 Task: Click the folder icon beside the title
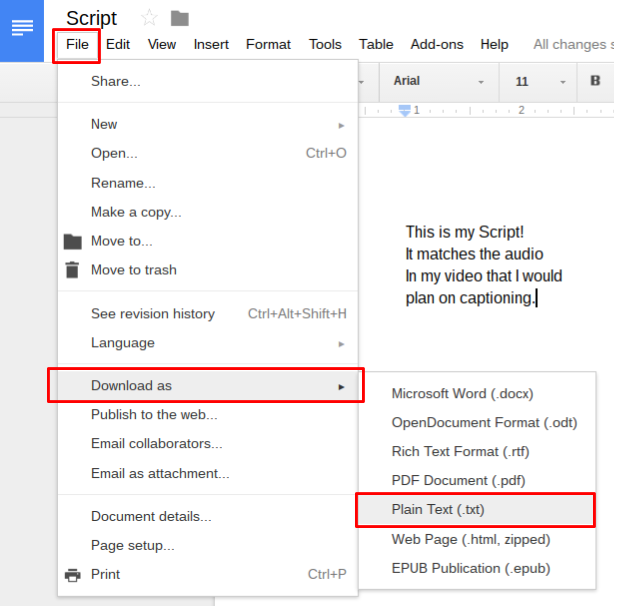pyautogui.click(x=179, y=19)
